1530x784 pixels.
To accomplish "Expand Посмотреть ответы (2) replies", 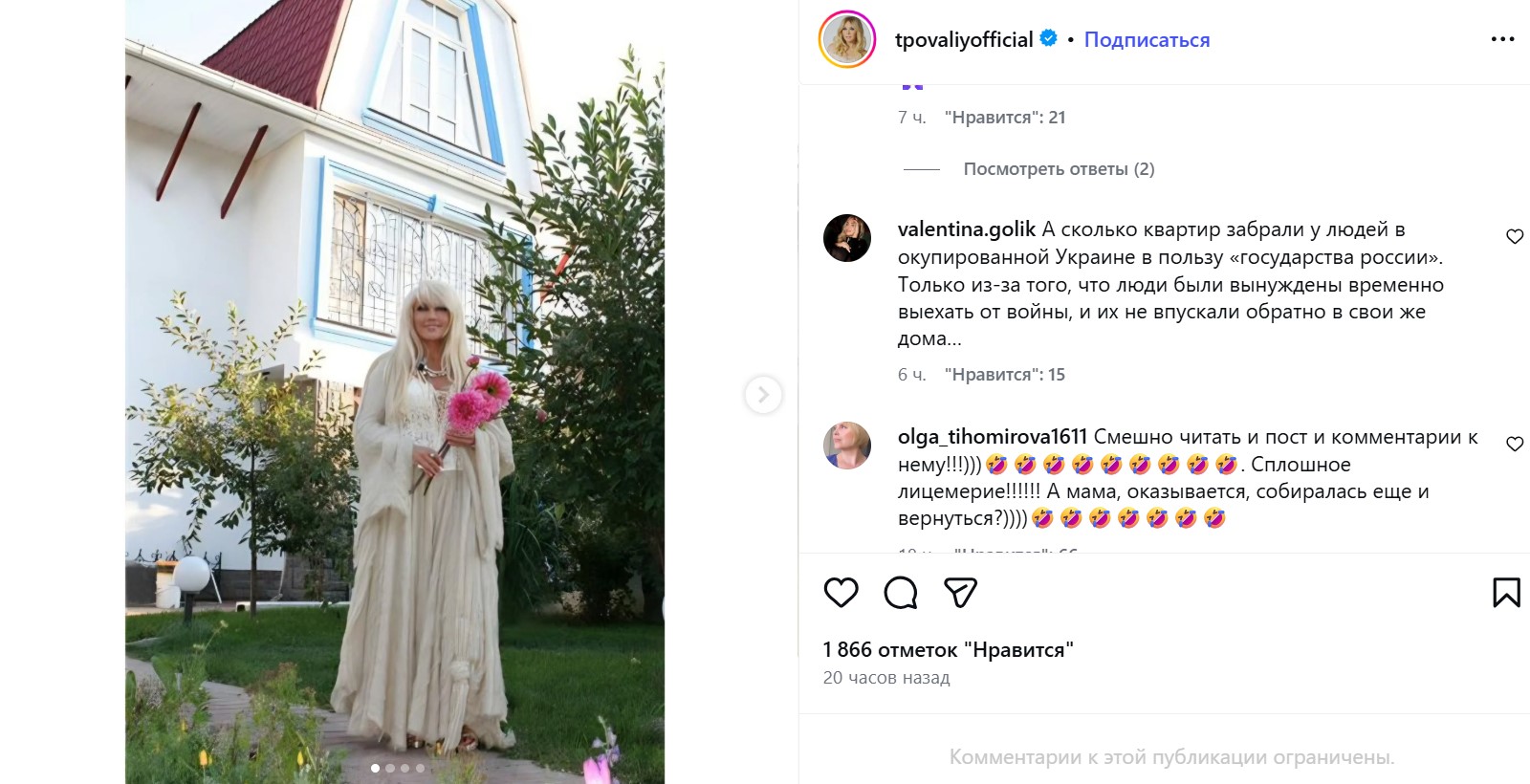I will [1059, 169].
